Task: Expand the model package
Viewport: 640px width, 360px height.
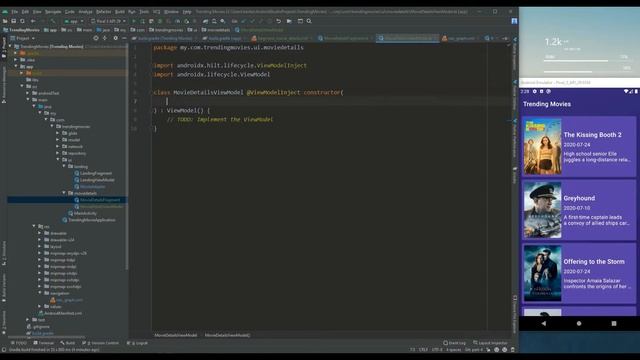Action: pos(58,140)
